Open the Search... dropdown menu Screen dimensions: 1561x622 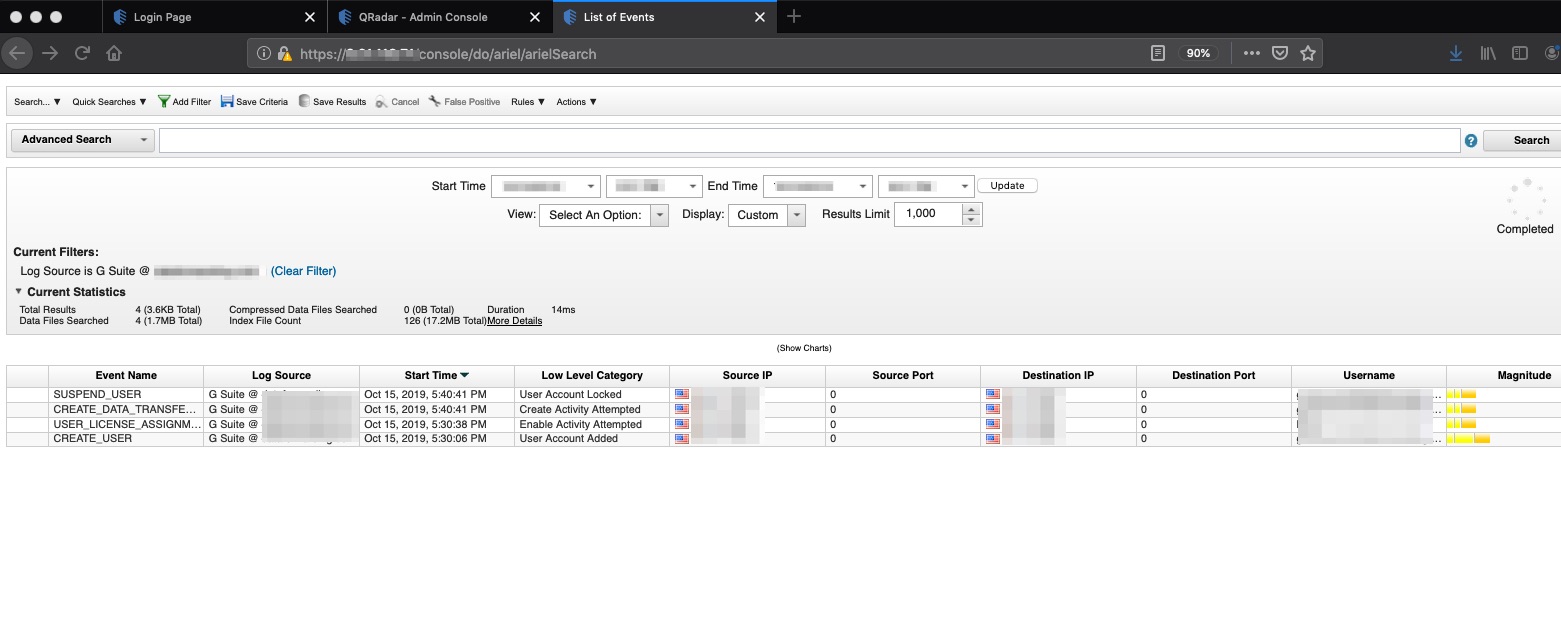click(x=38, y=102)
